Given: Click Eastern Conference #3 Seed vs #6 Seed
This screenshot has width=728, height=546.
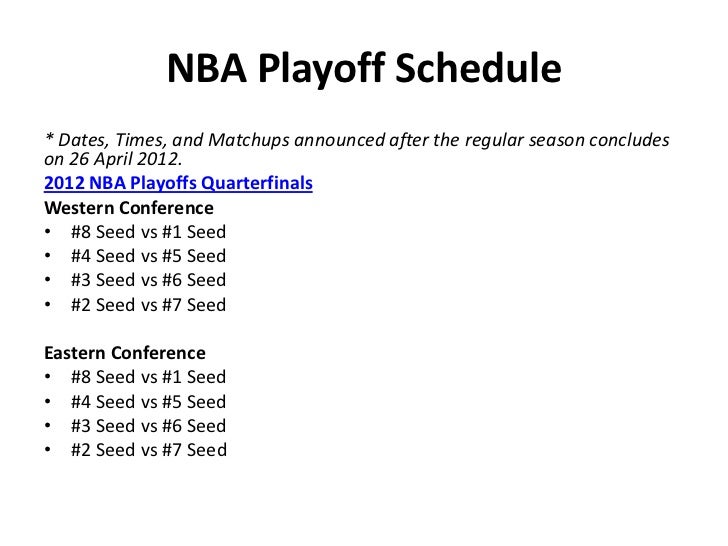Looking at the screenshot, I should pyautogui.click(x=149, y=426).
